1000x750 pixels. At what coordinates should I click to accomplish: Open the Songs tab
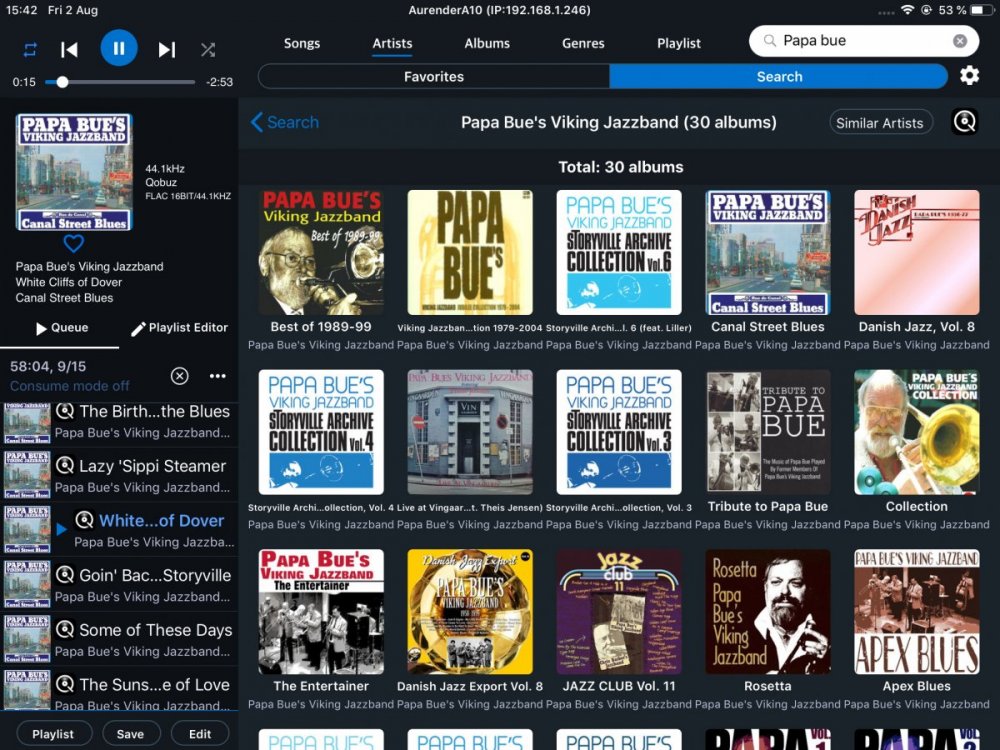click(x=302, y=43)
